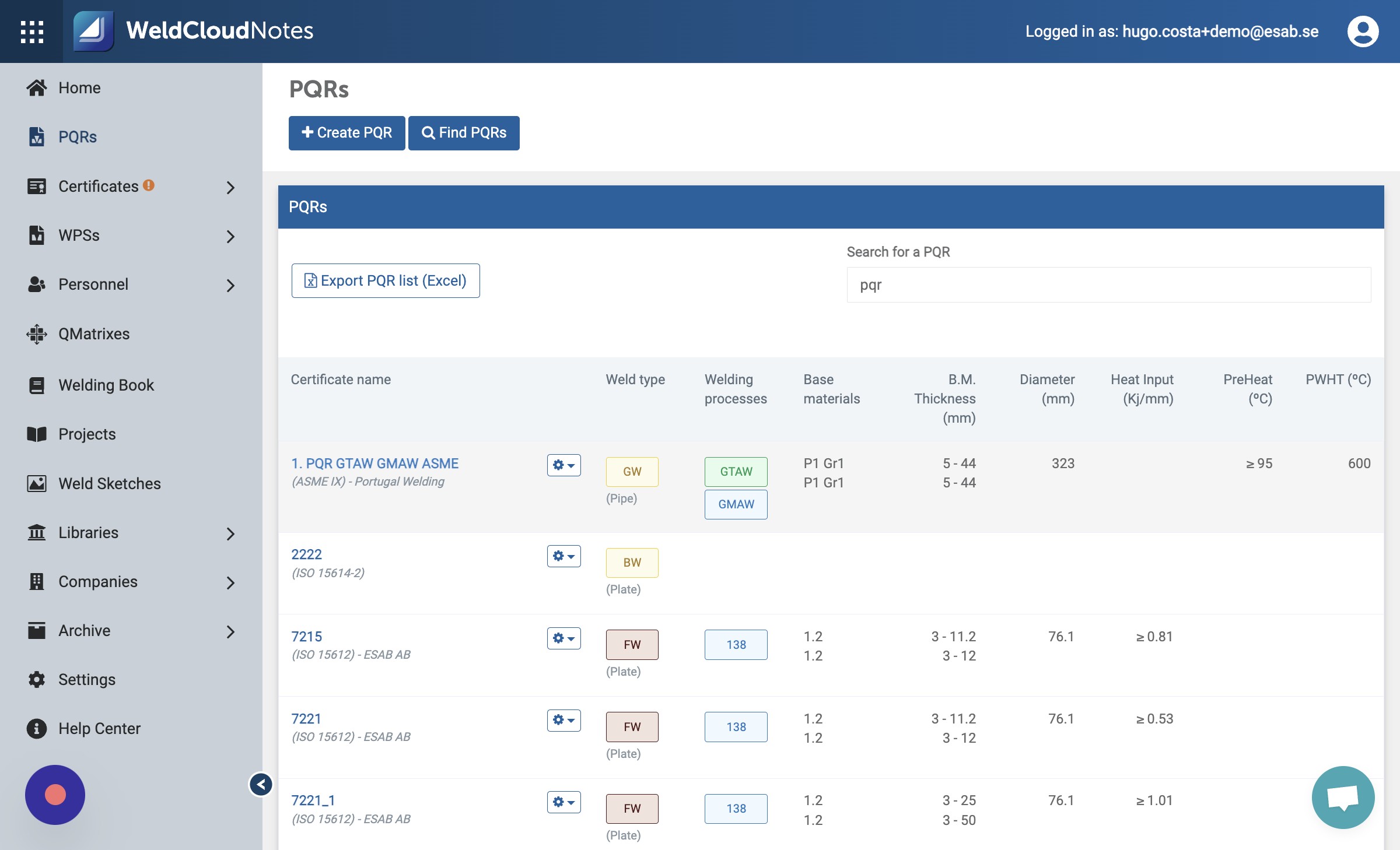
Task: Open QMatrixes from the sidebar
Action: point(94,333)
